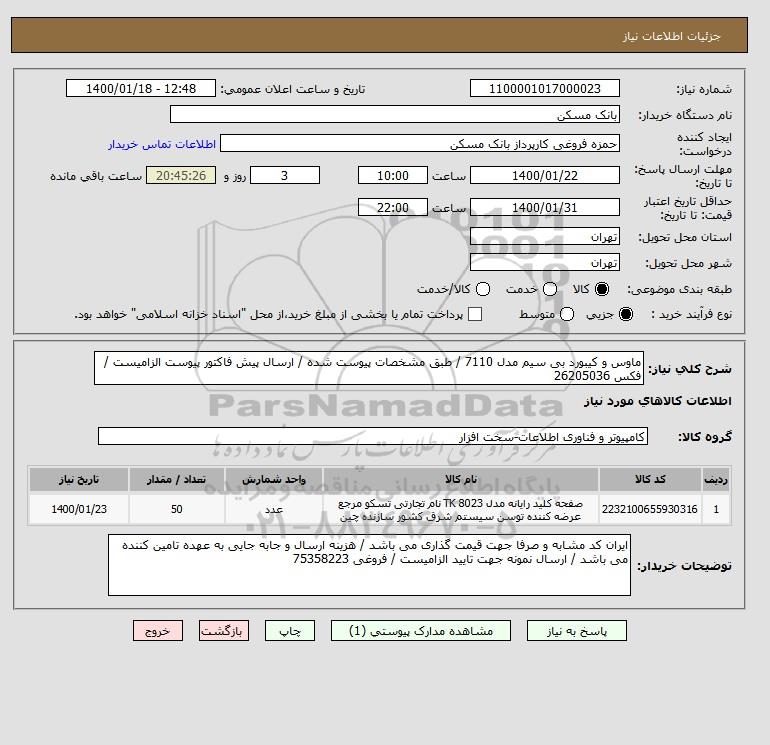Click the response deadline date 1400/01/22 field
Image resolution: width=770 pixels, height=745 pixels.
(x=545, y=175)
